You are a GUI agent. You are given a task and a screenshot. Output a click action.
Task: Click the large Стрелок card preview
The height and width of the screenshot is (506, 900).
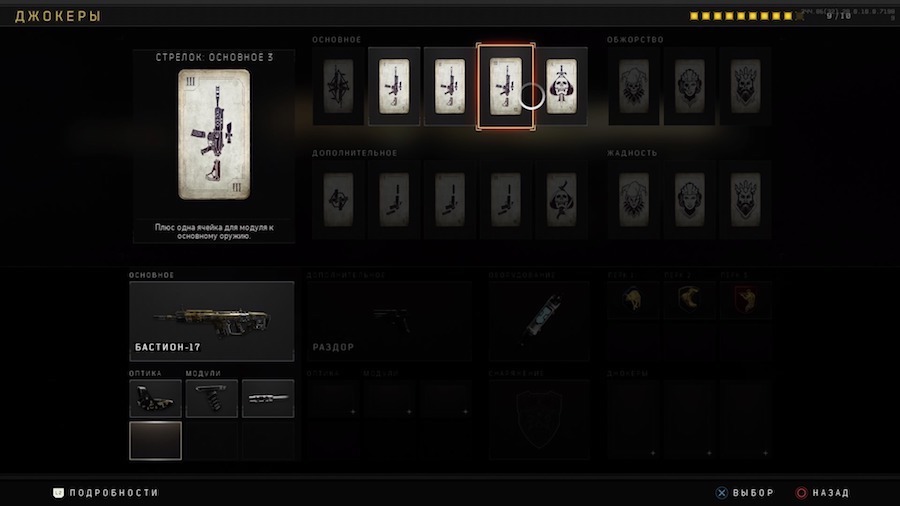click(x=214, y=135)
